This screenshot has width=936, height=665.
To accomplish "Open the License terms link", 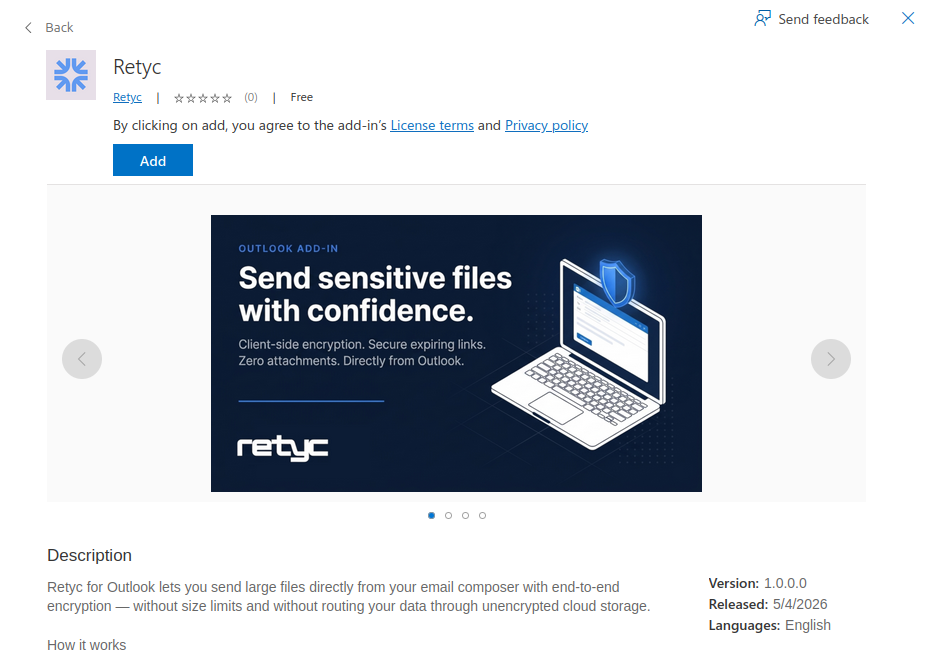I will click(x=432, y=125).
